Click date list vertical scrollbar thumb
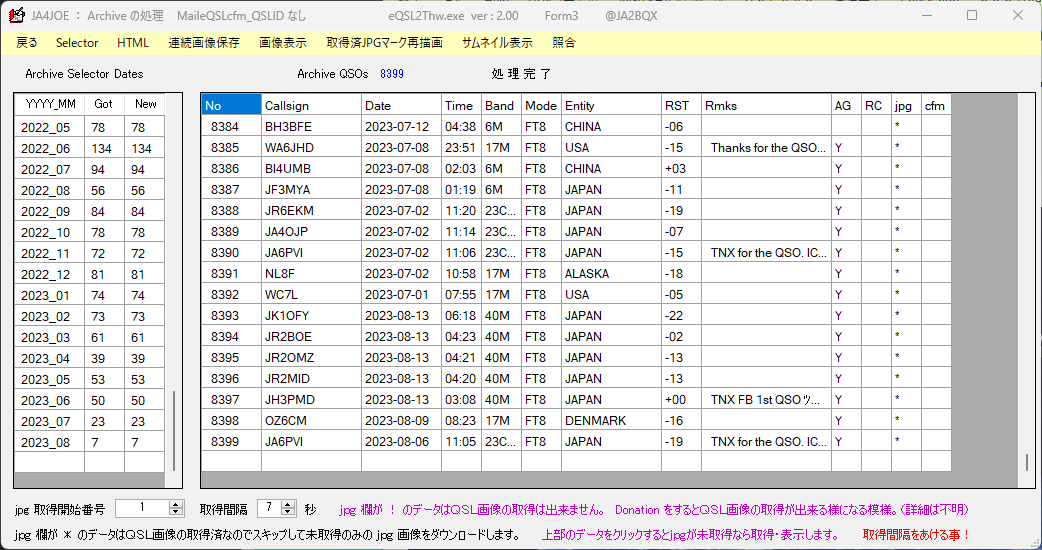1042x550 pixels. coord(174,430)
